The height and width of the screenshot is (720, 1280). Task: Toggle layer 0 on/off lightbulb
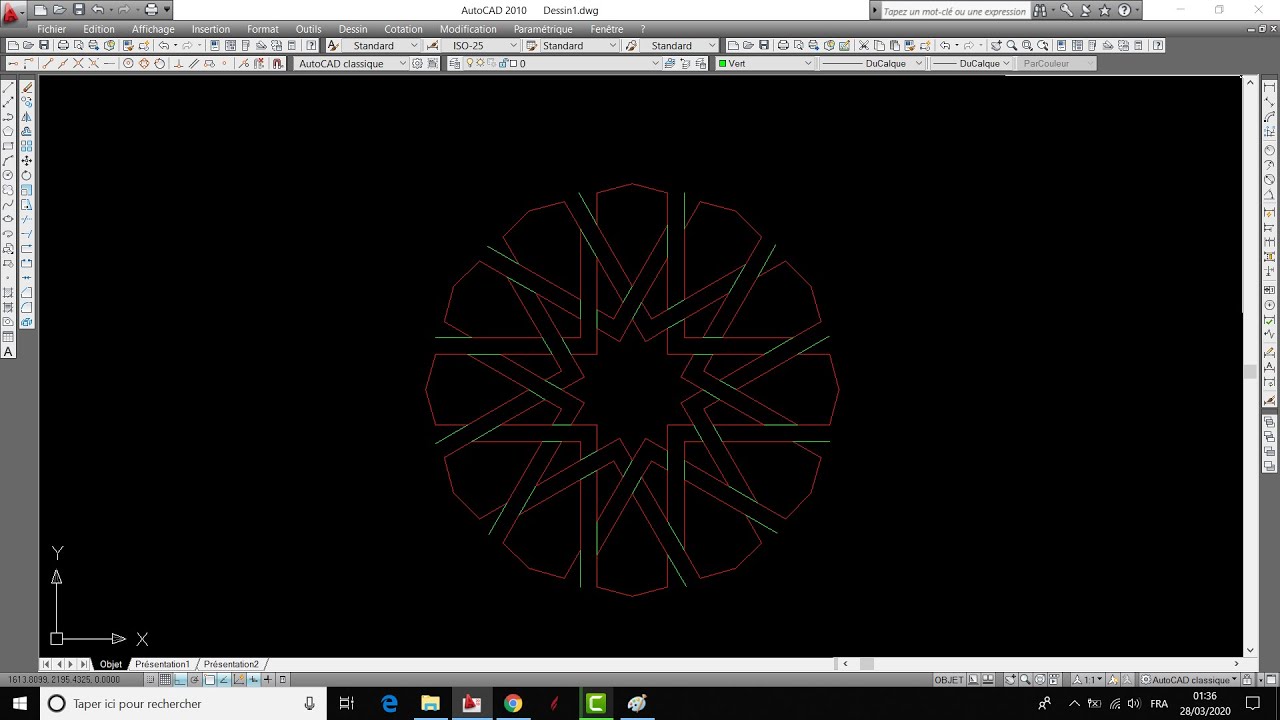point(469,63)
